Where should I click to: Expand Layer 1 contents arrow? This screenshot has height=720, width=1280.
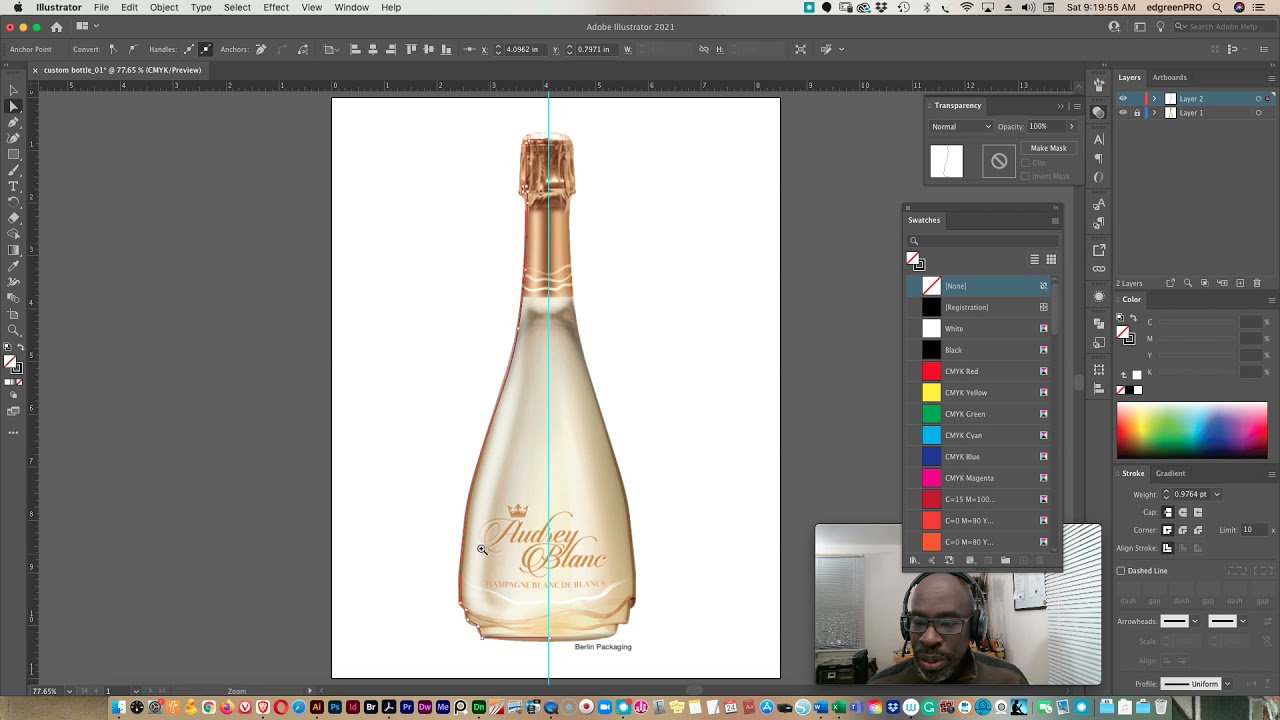[x=1154, y=113]
